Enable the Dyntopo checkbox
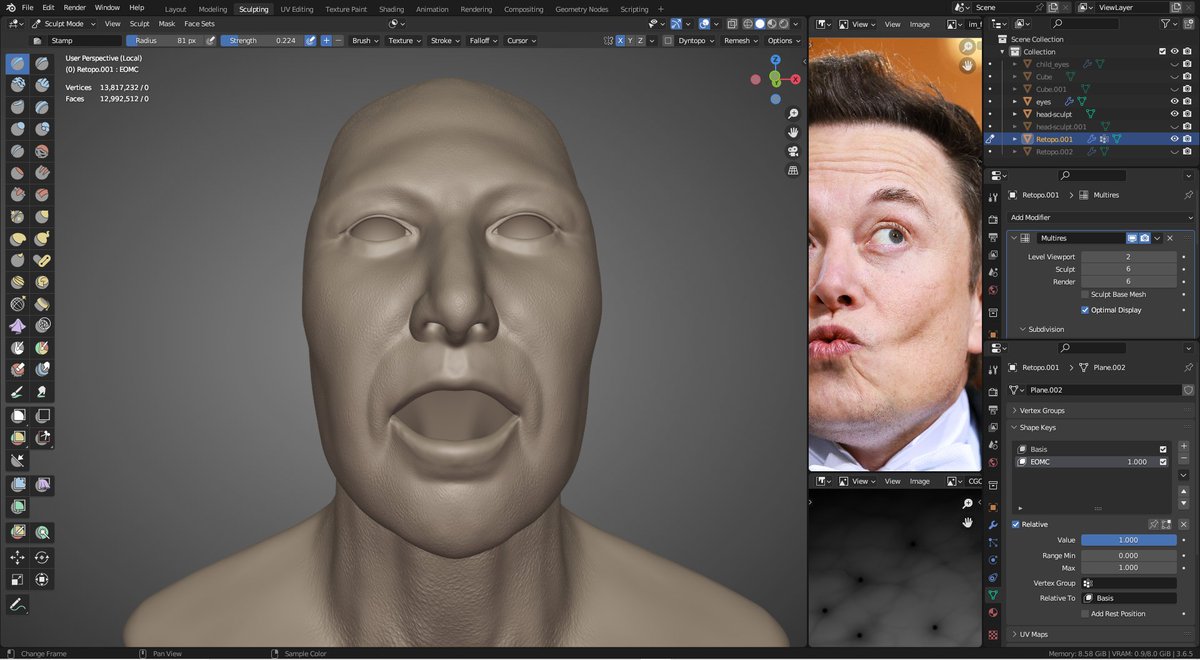Image resolution: width=1200 pixels, height=660 pixels. (668, 41)
